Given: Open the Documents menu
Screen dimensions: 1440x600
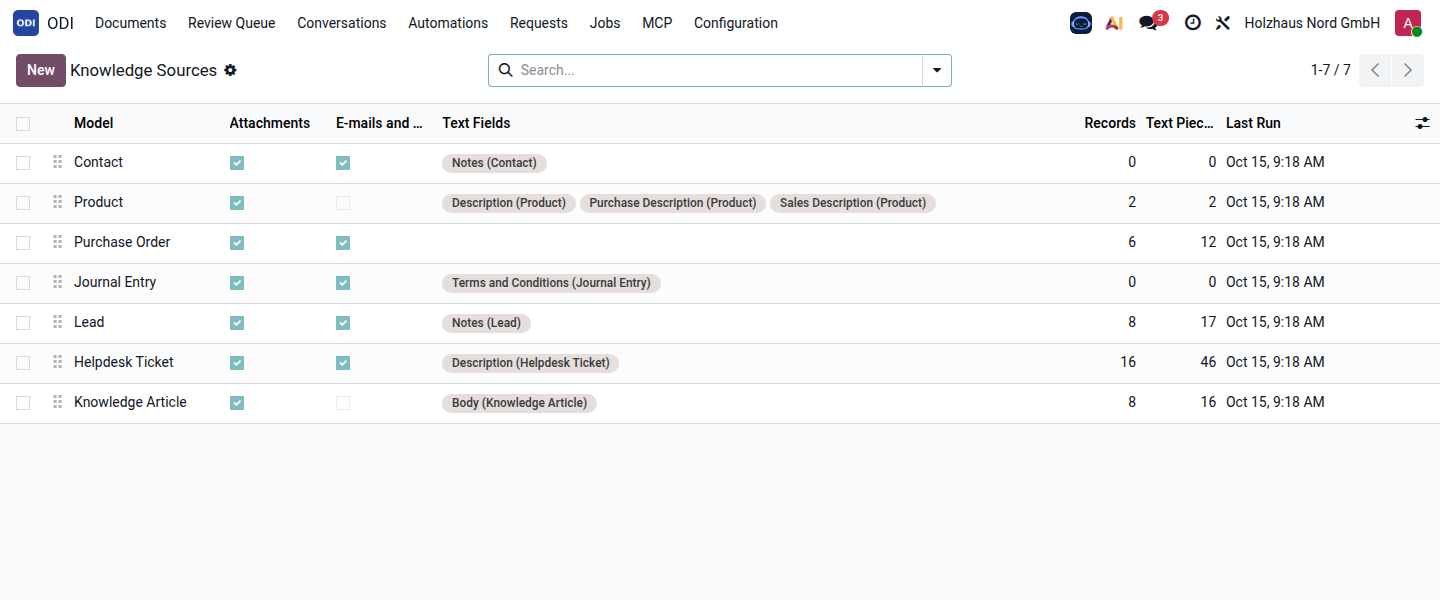Looking at the screenshot, I should pos(131,23).
